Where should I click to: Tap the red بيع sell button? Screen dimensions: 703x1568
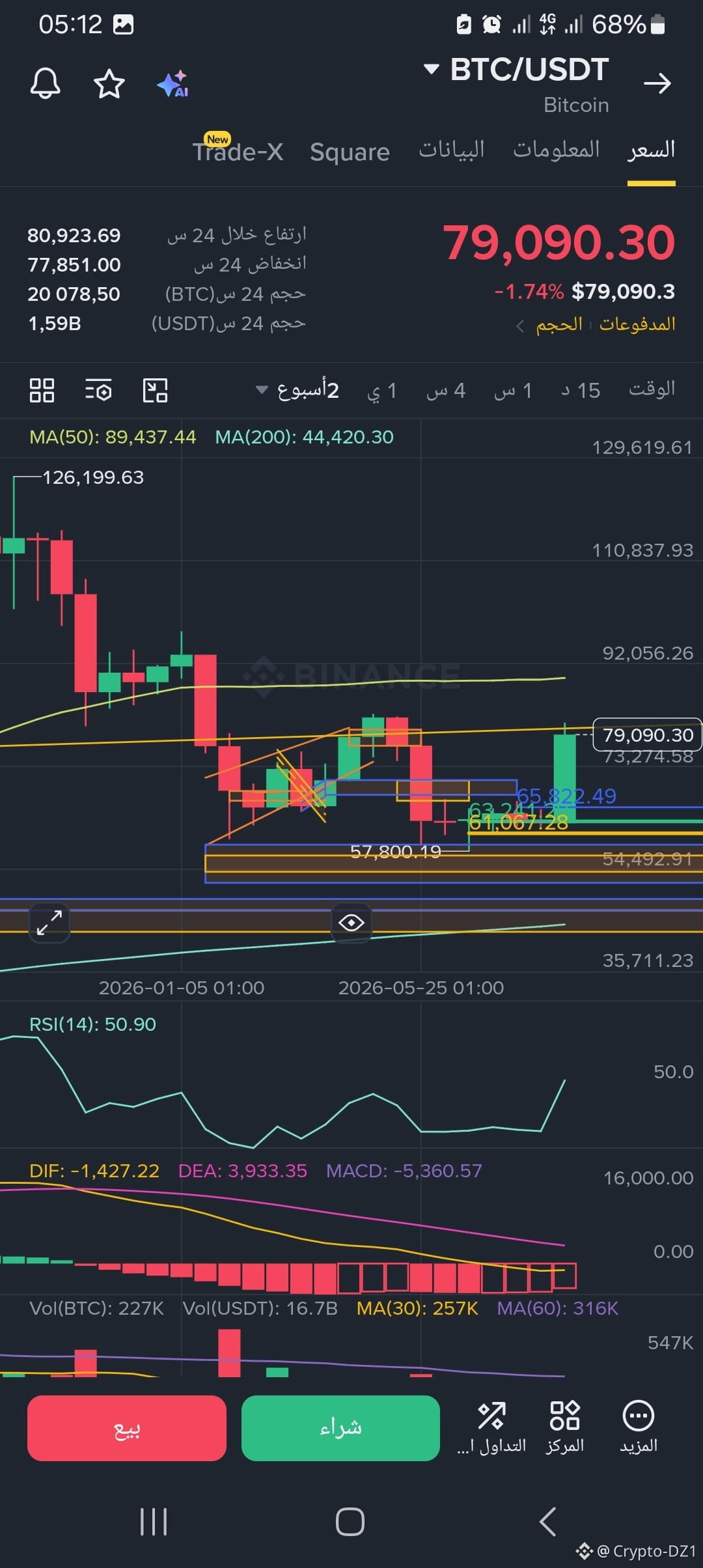127,1428
